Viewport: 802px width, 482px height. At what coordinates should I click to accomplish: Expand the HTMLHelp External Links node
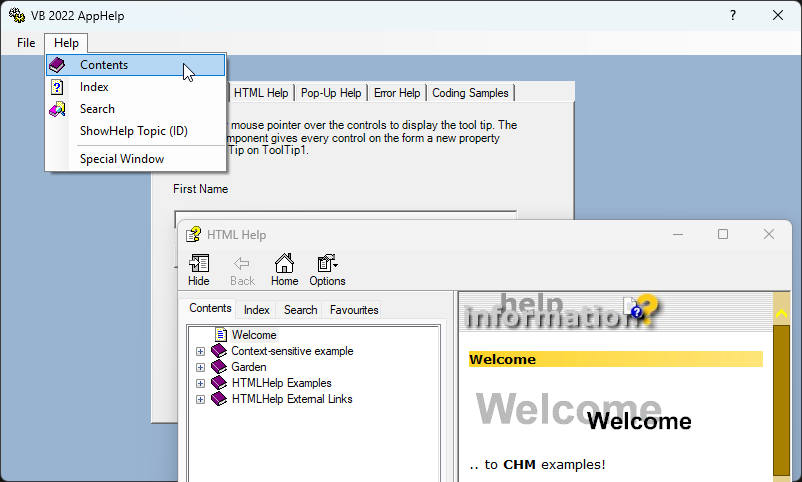point(200,399)
